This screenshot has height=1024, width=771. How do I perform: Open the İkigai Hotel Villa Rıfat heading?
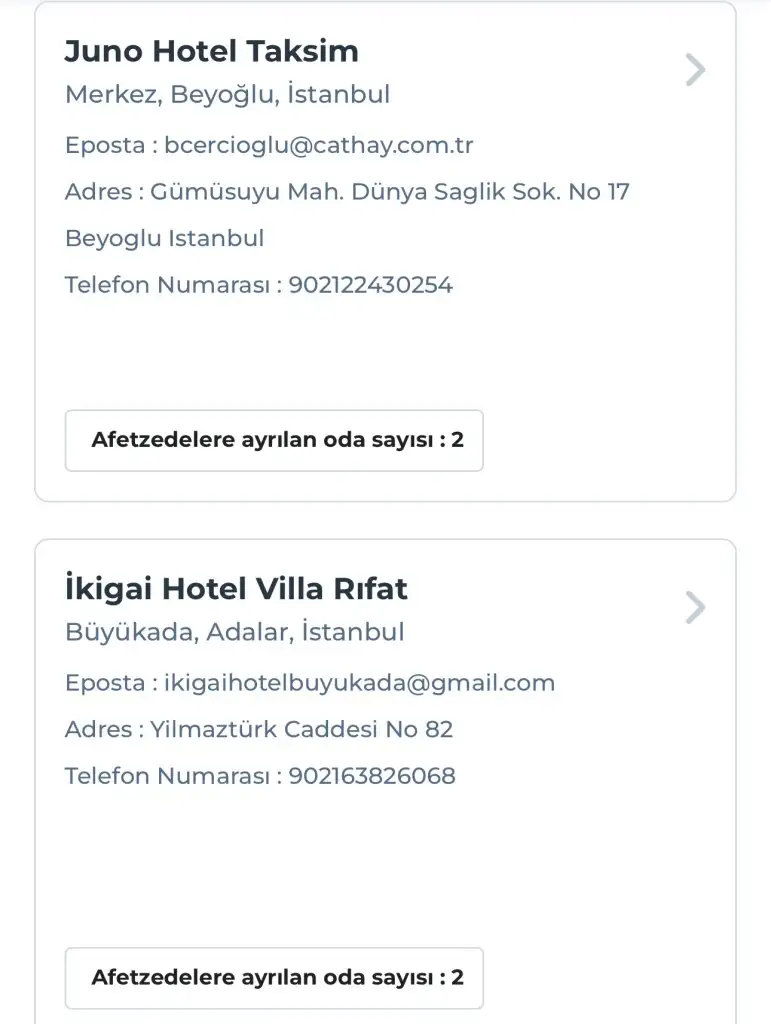pos(236,589)
